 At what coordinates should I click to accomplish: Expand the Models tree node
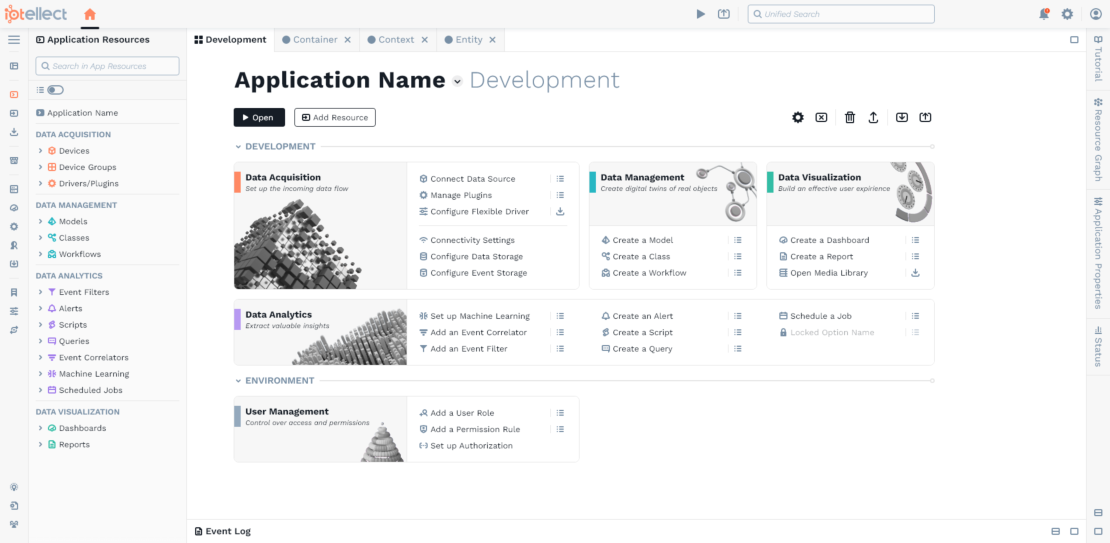pyautogui.click(x=40, y=222)
